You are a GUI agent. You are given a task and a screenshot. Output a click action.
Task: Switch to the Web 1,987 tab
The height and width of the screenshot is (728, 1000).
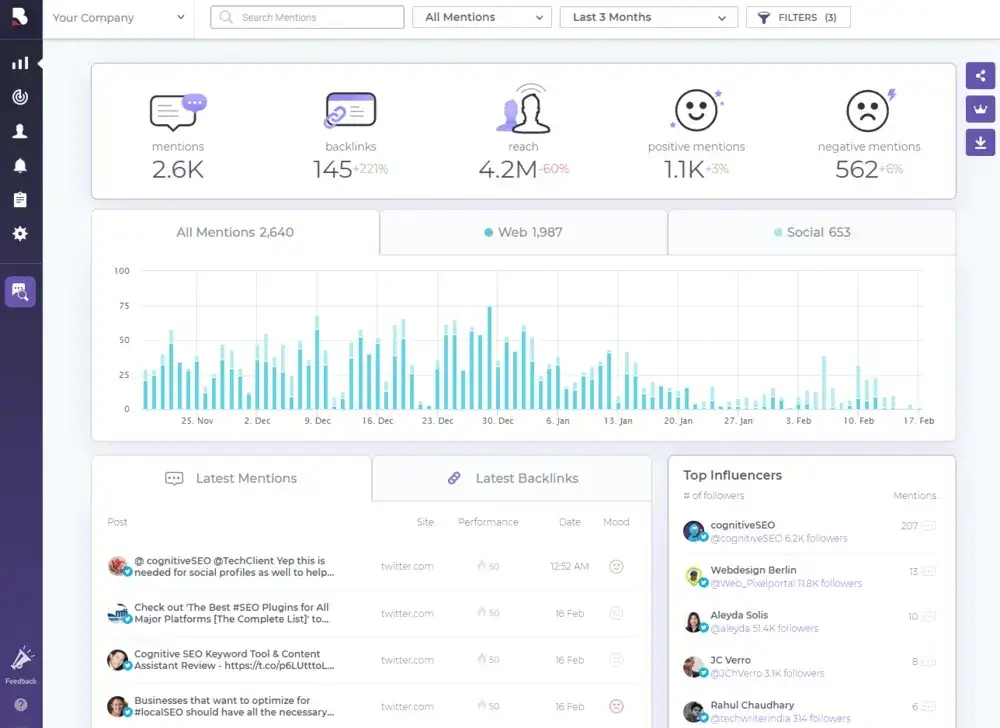(x=523, y=231)
